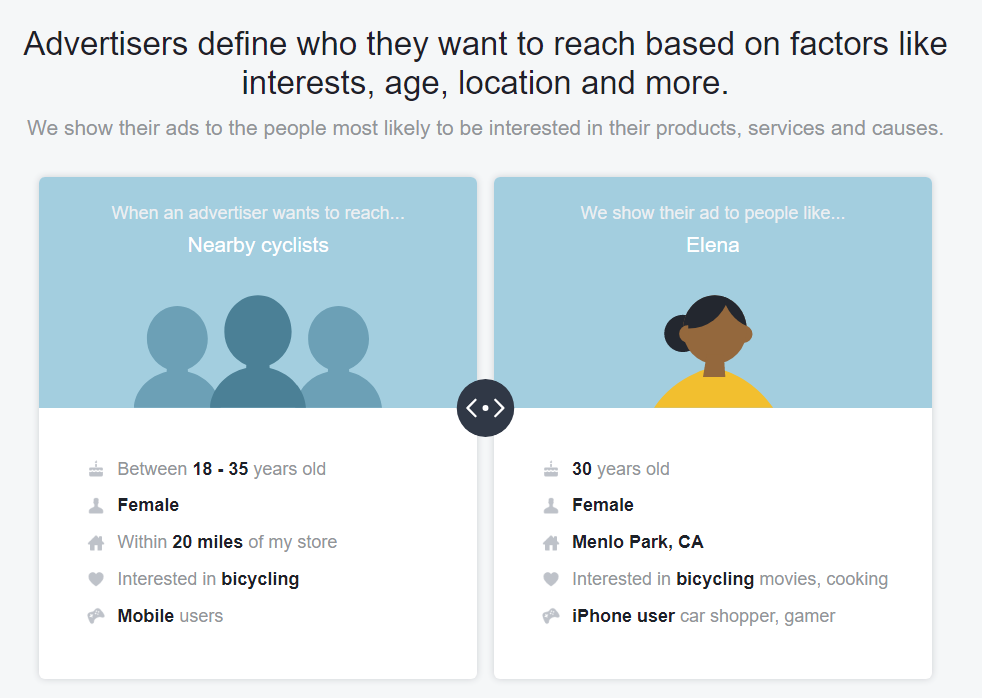Click Elena's avatar illustration
This screenshot has height=698, width=982.
[712, 352]
